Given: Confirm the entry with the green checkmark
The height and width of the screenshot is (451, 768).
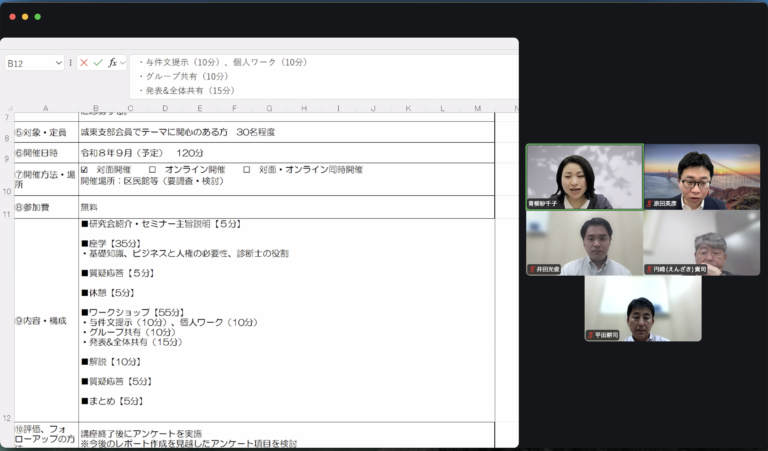Looking at the screenshot, I should tap(98, 63).
